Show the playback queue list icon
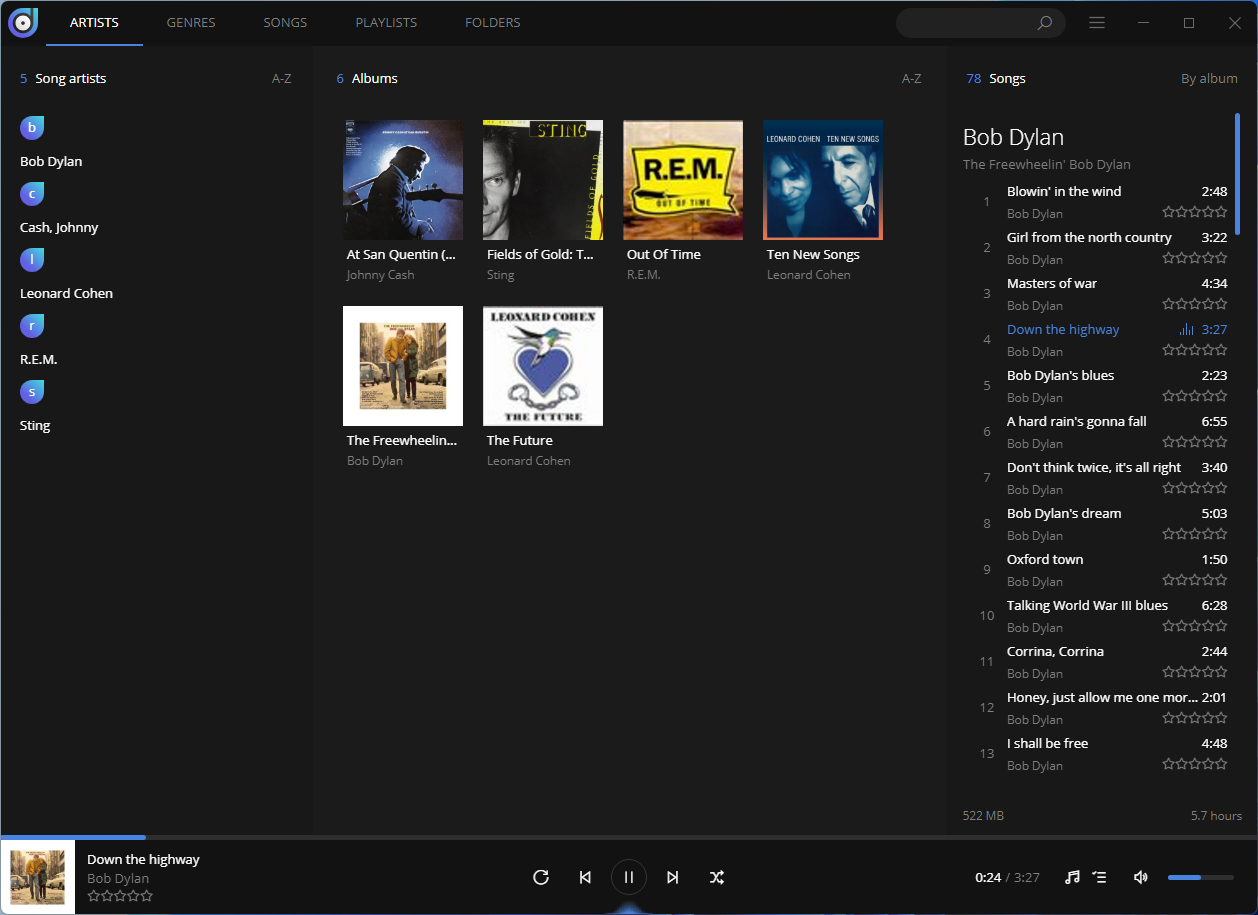This screenshot has width=1258, height=915. point(1099,877)
